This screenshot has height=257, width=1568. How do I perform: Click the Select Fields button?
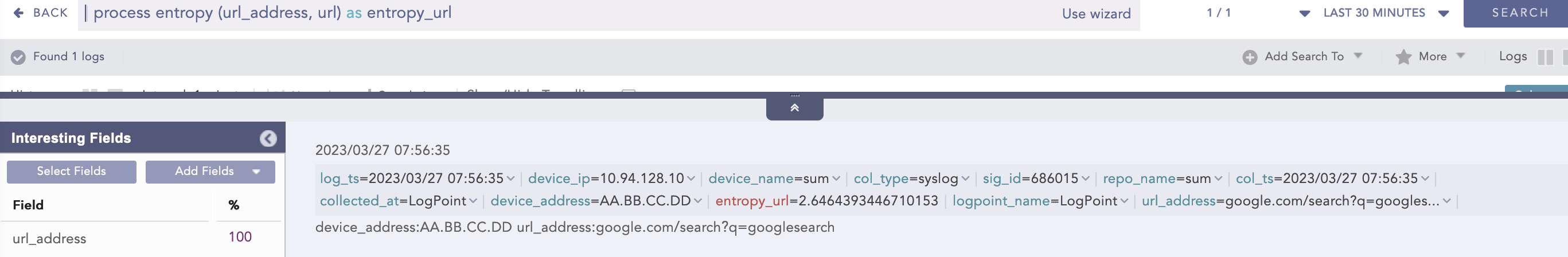pos(71,171)
